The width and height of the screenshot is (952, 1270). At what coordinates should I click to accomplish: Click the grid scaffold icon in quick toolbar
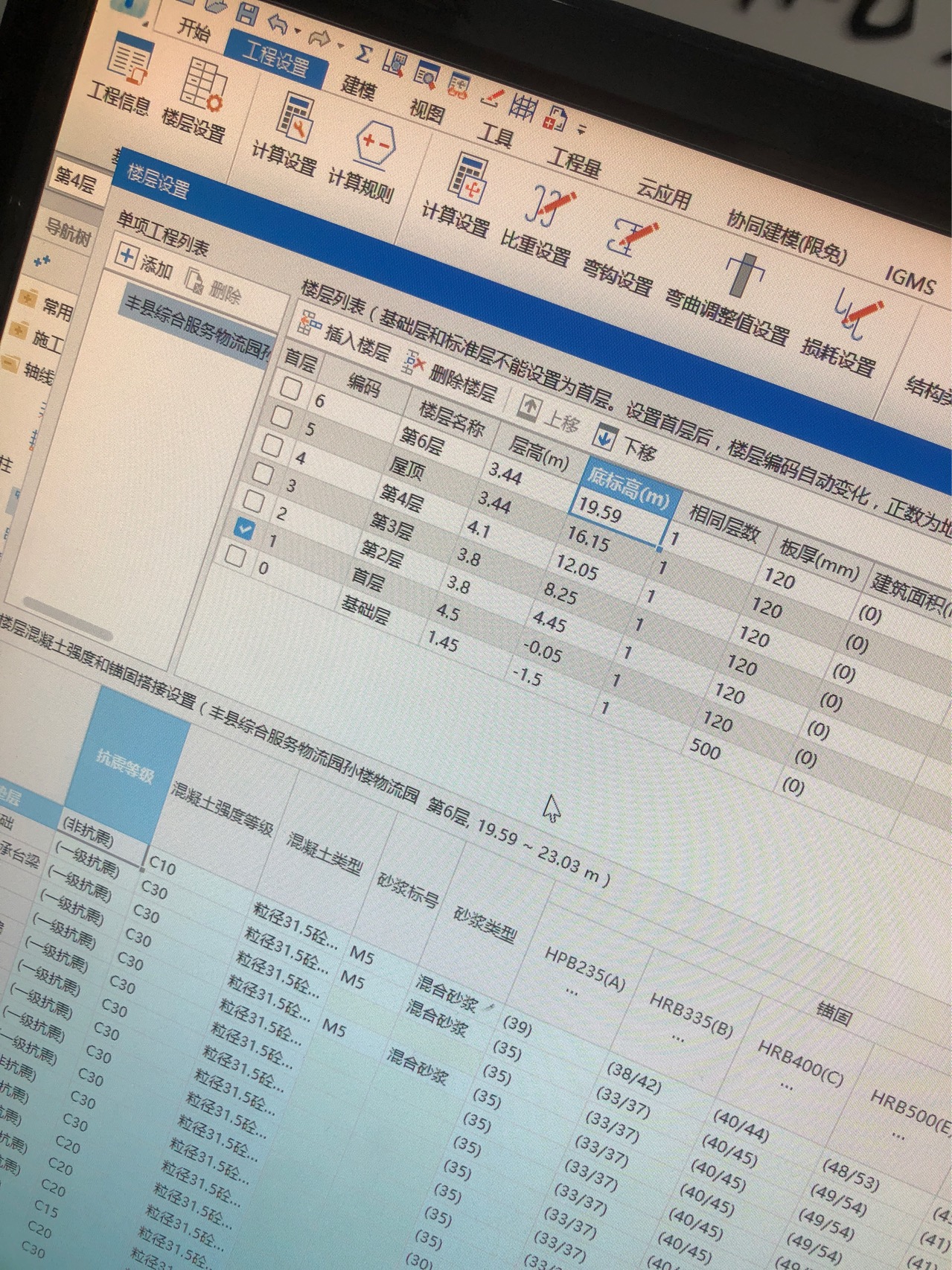coord(523,107)
